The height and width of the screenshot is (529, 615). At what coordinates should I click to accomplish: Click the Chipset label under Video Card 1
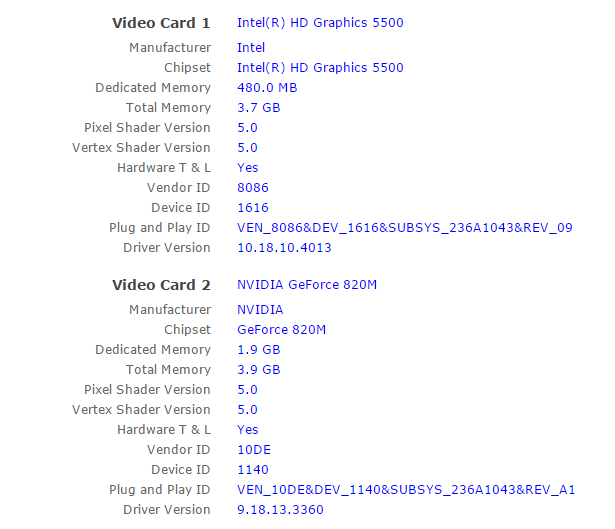(187, 67)
